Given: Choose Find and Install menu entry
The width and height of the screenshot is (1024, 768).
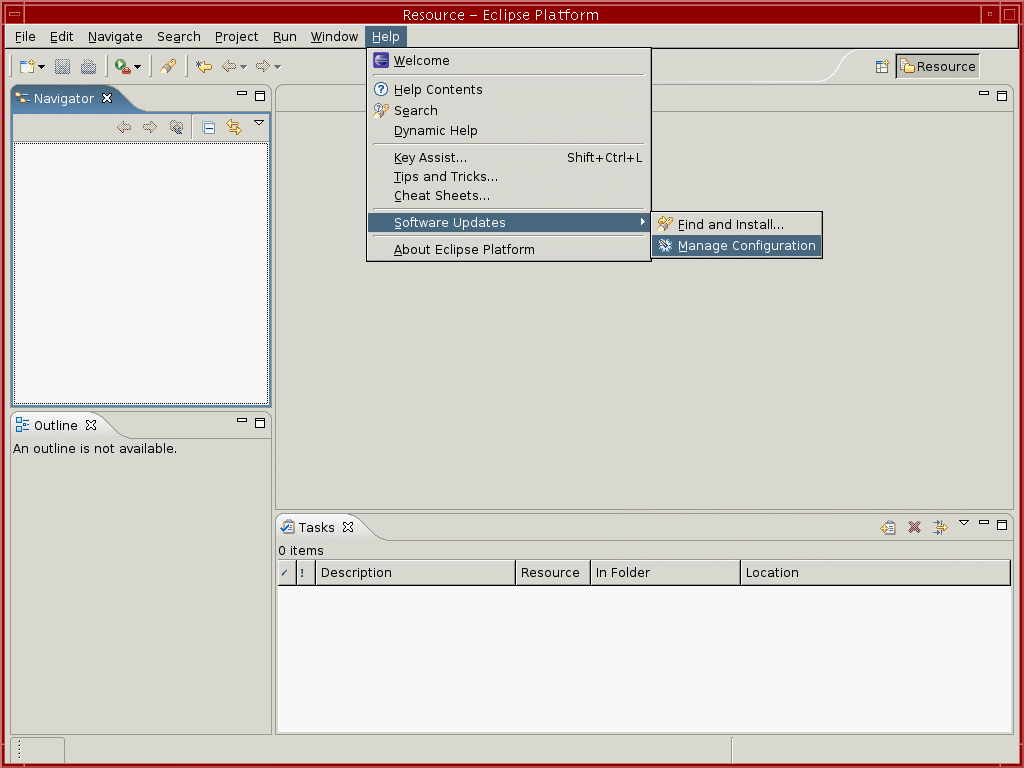Looking at the screenshot, I should pos(730,225).
